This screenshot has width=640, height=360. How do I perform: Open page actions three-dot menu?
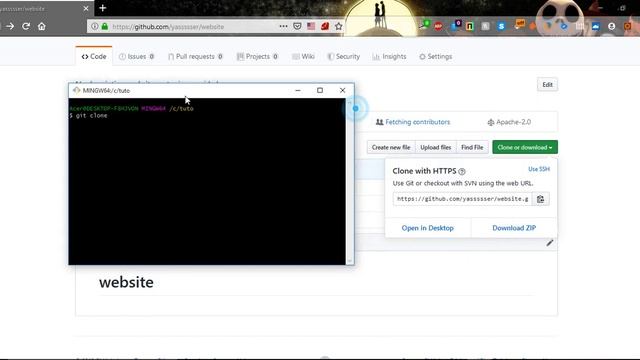tap(283, 27)
